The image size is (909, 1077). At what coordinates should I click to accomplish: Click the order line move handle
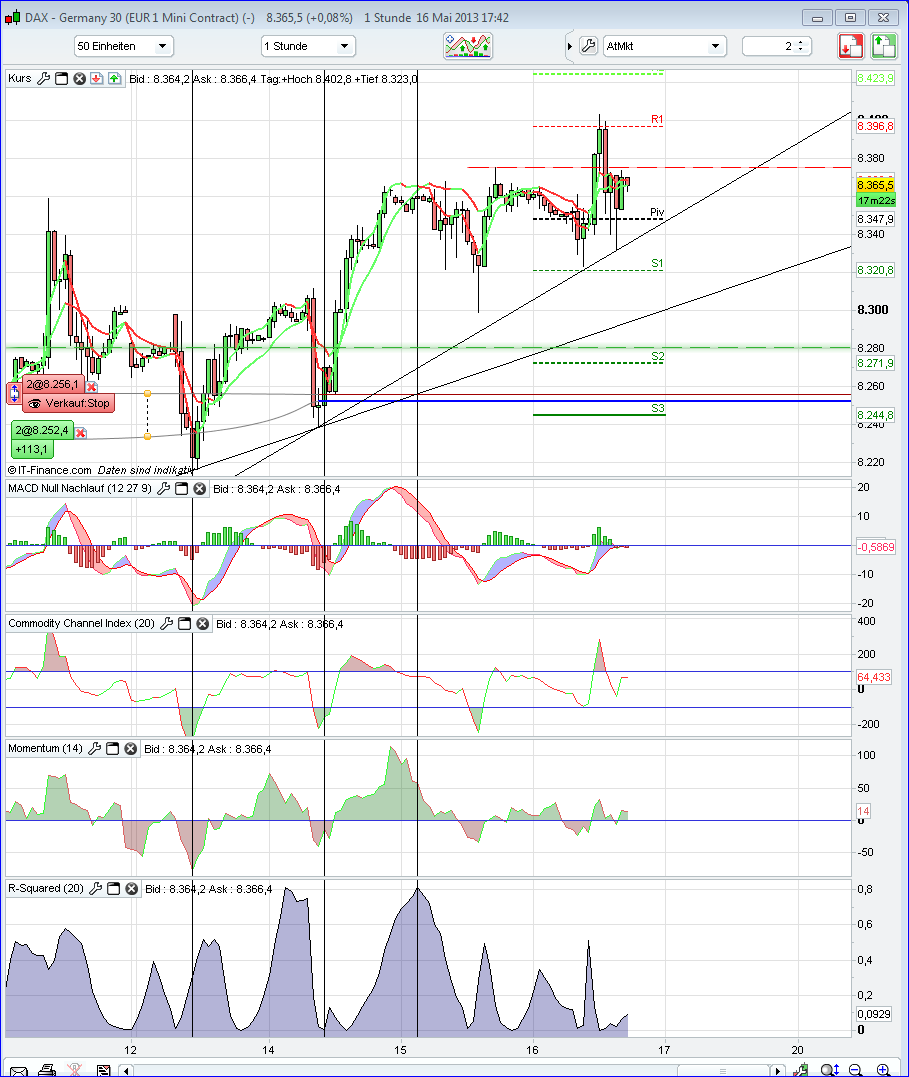[x=14, y=394]
